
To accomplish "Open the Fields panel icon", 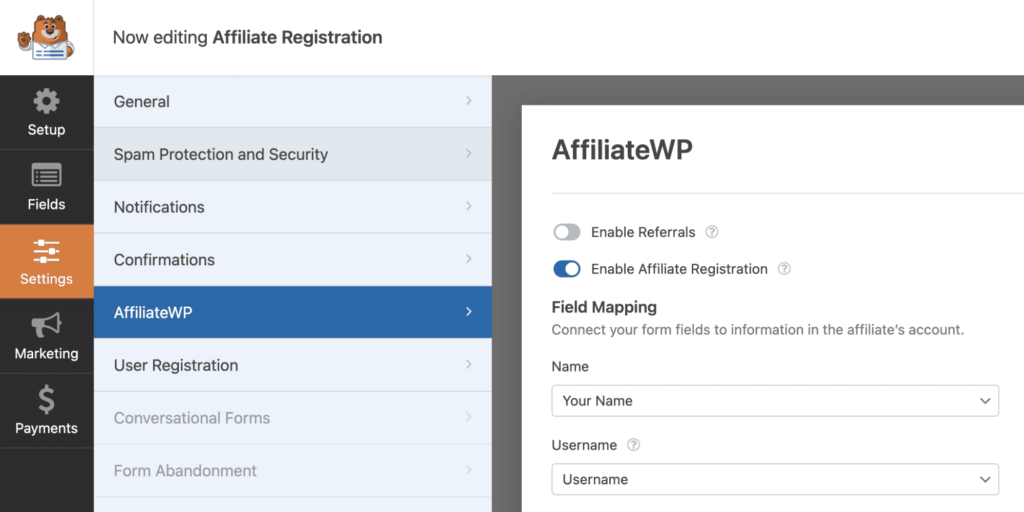I will (x=46, y=175).
